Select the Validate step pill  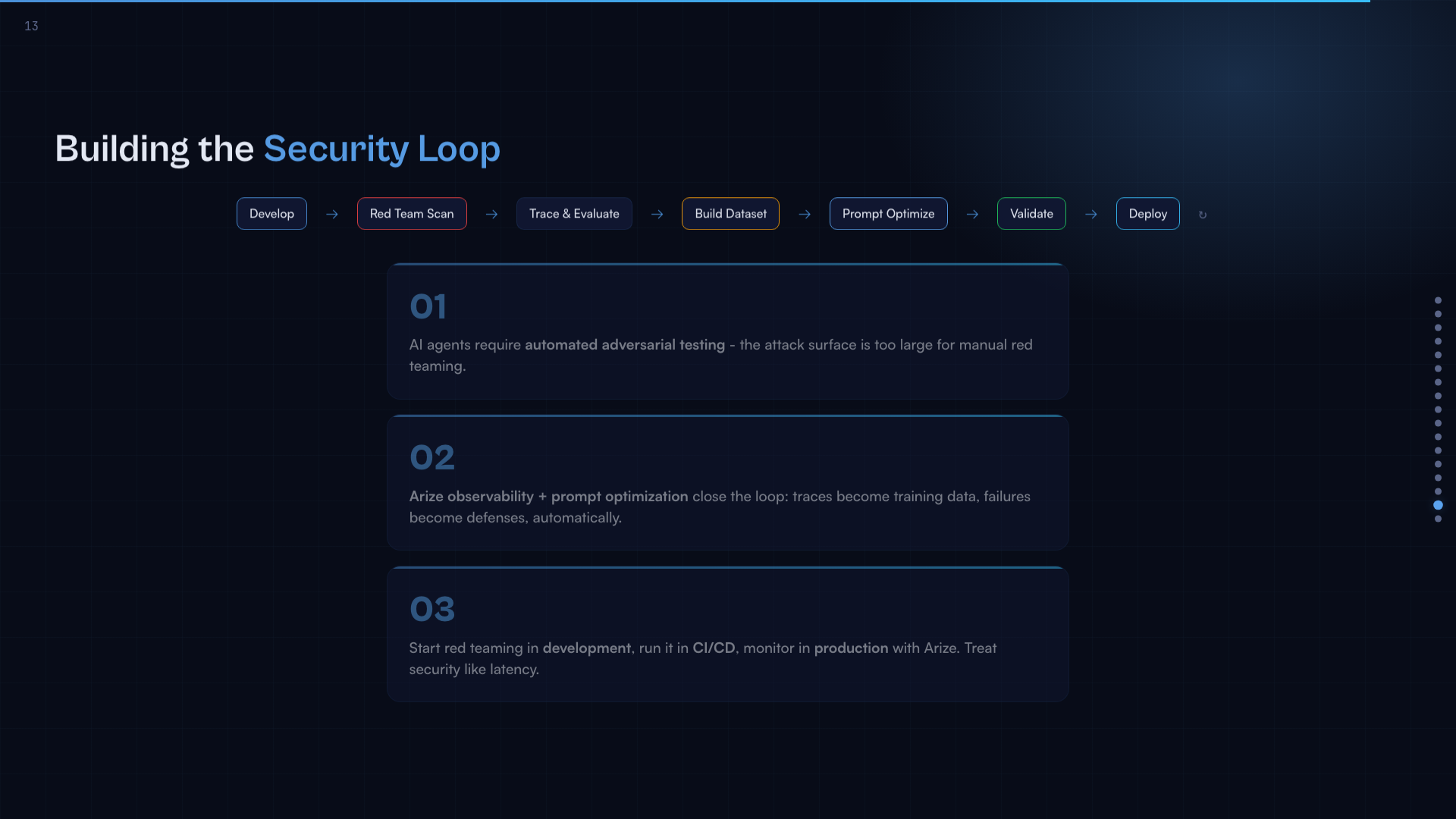(1031, 214)
